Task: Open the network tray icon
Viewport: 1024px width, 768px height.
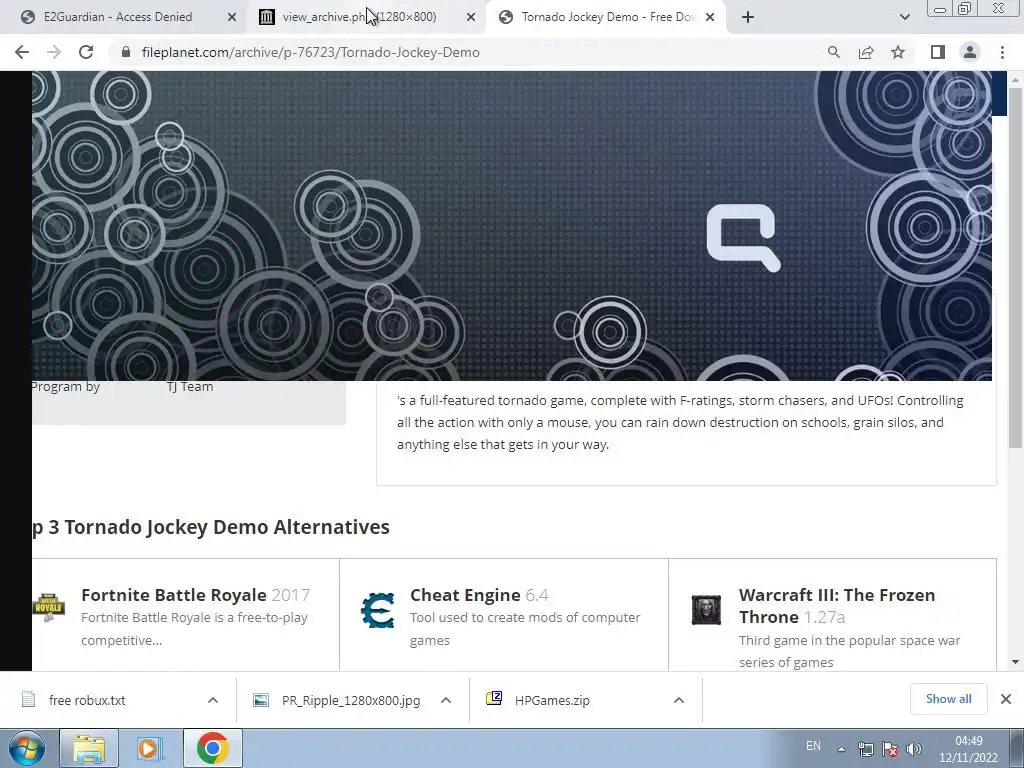Action: pos(865,749)
